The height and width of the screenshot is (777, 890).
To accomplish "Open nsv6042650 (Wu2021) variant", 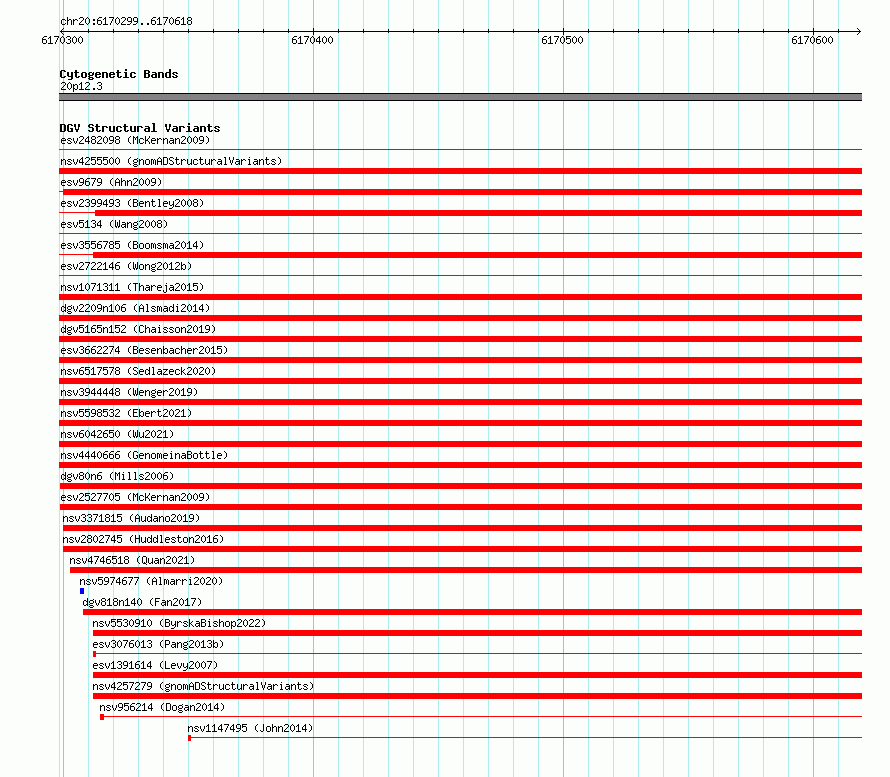I will (x=117, y=434).
